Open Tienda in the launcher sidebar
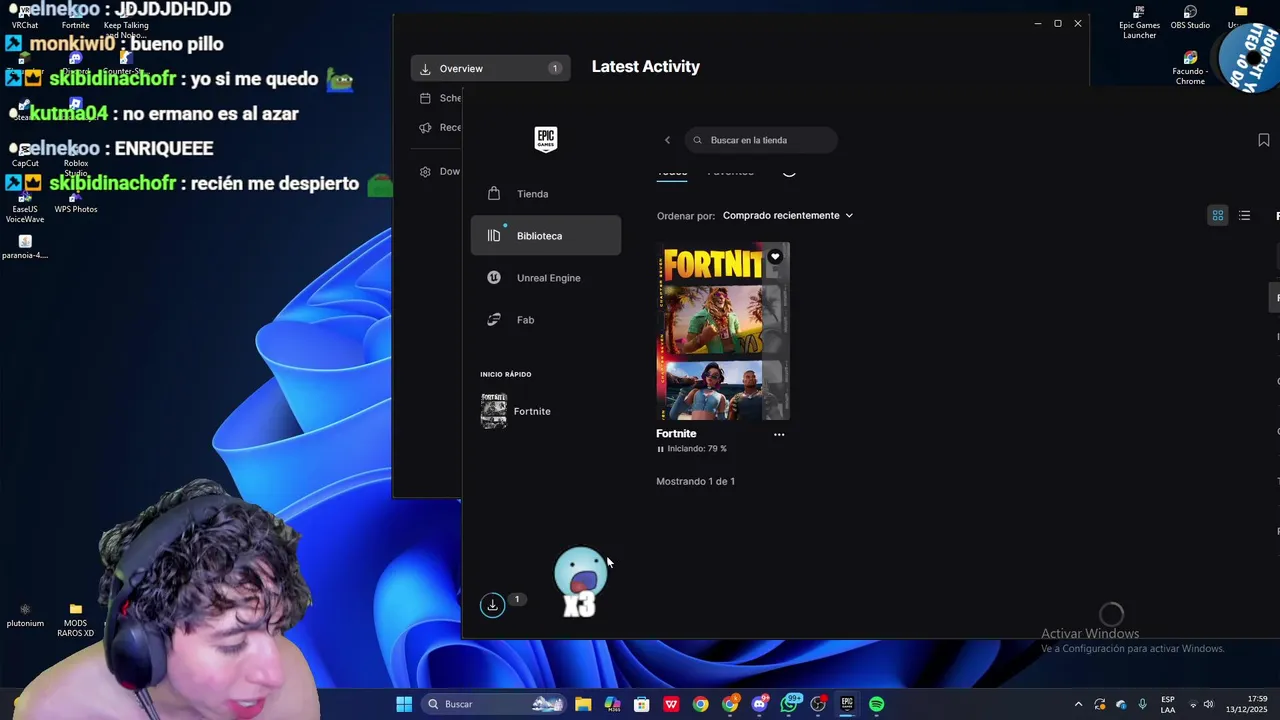This screenshot has width=1280, height=720. (545, 194)
